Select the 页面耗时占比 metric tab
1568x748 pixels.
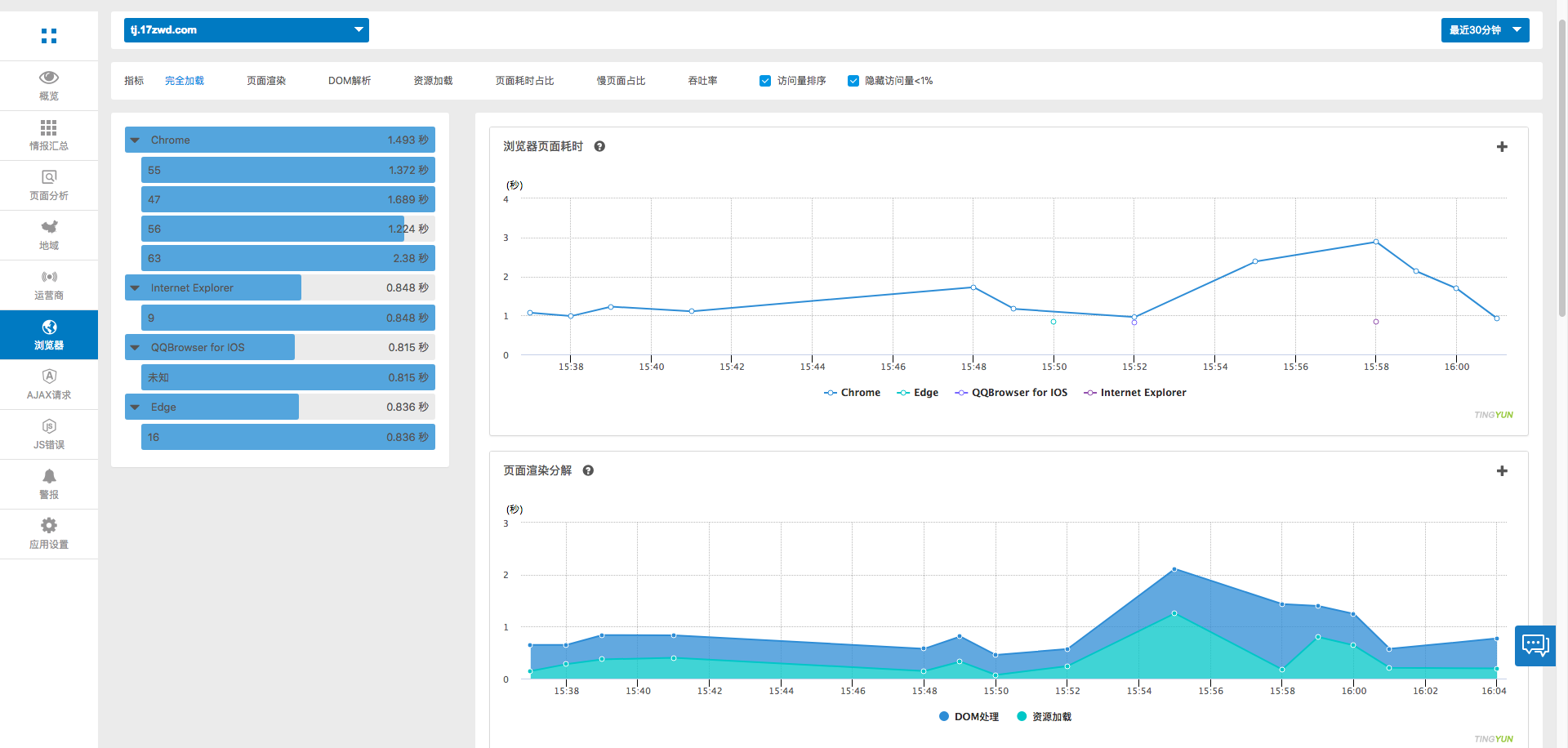coord(524,81)
